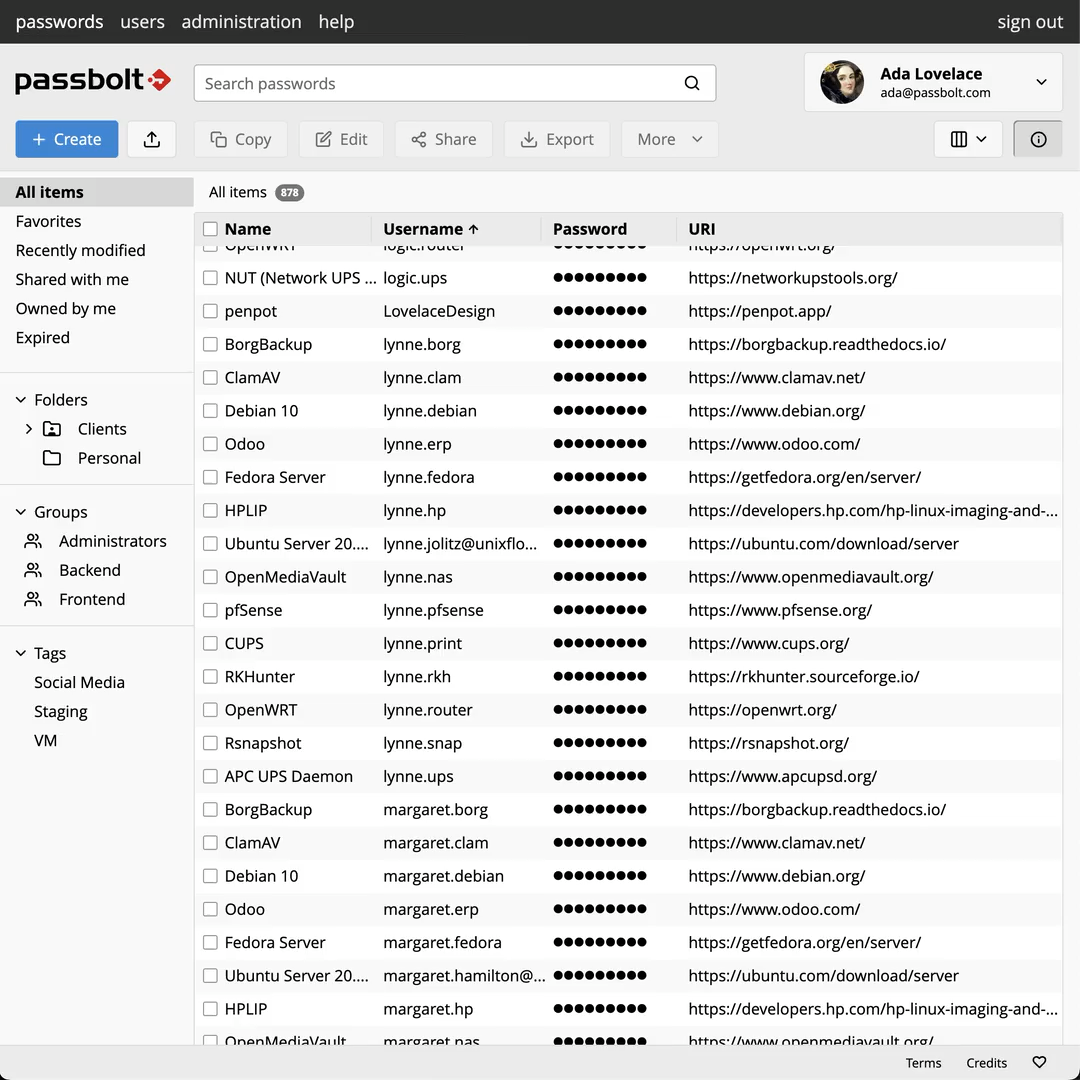The image size is (1080, 1080).
Task: Expand the Clients folder arrow
Action: [29, 429]
